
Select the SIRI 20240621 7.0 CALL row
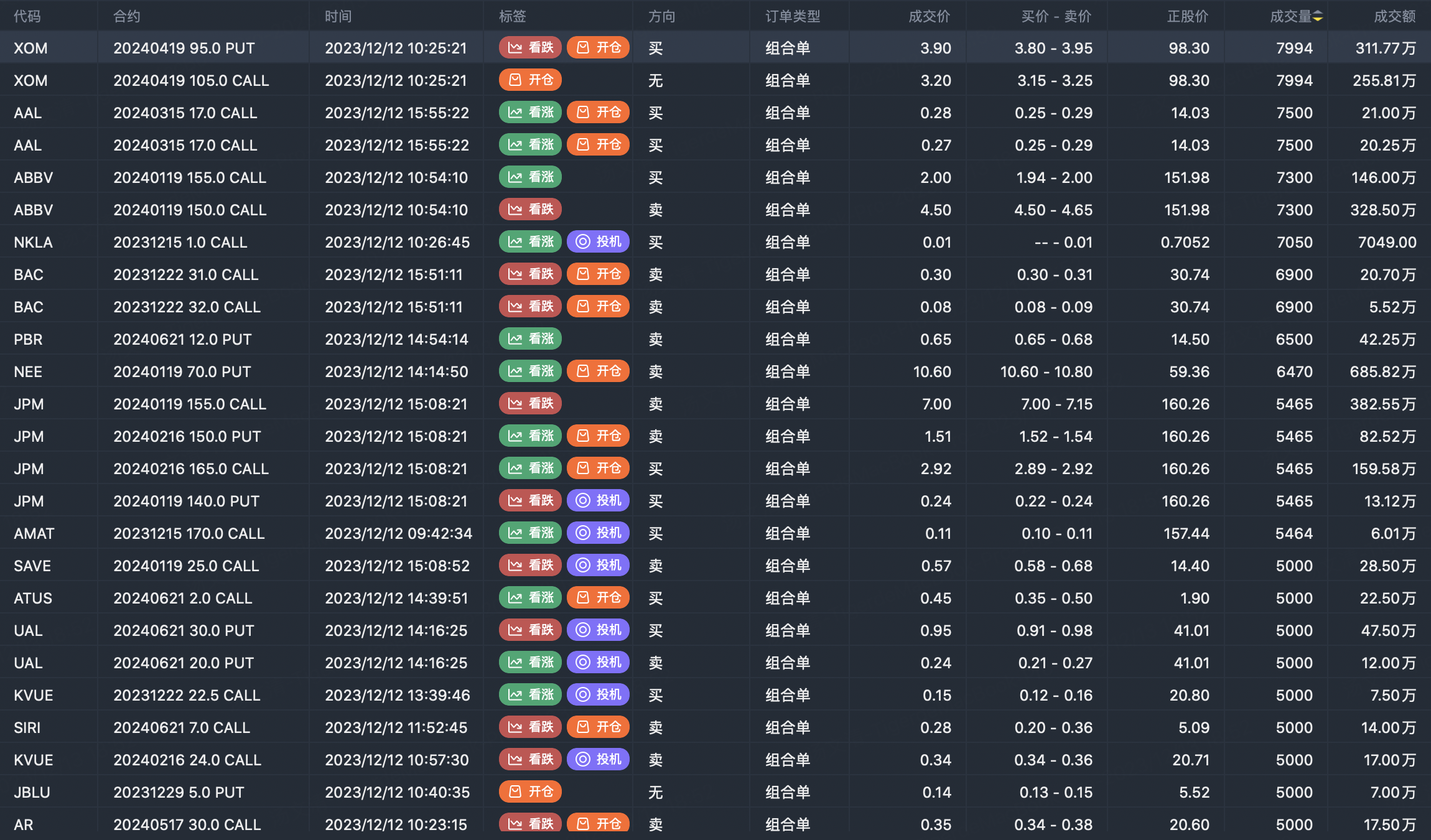coord(181,727)
